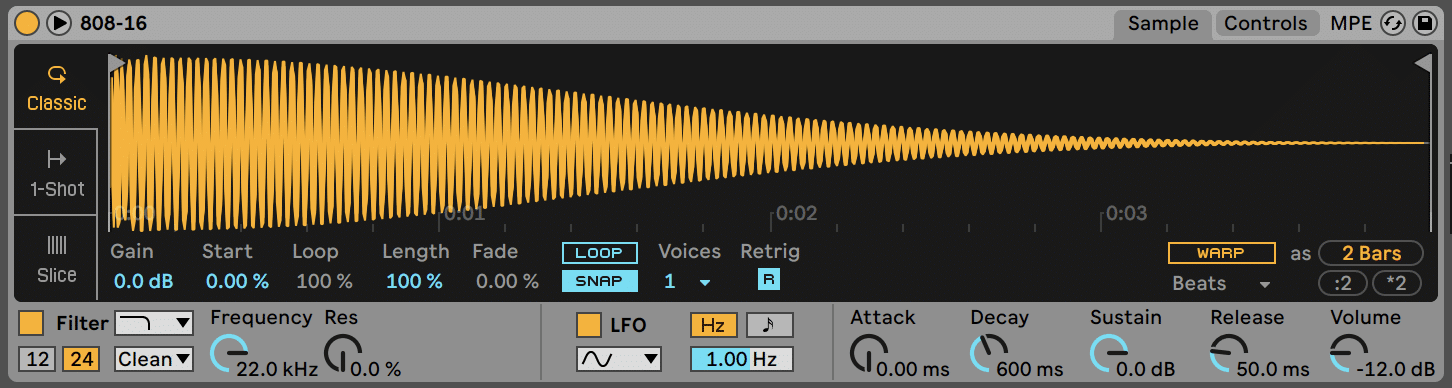1452x388 pixels.
Task: Toggle the Retrig R button
Action: (x=768, y=280)
